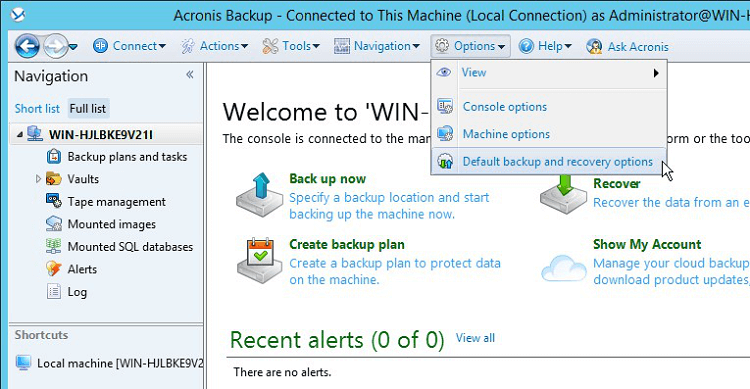Click the Acronis logo in title bar
750x389 pixels.
[x=18, y=15]
